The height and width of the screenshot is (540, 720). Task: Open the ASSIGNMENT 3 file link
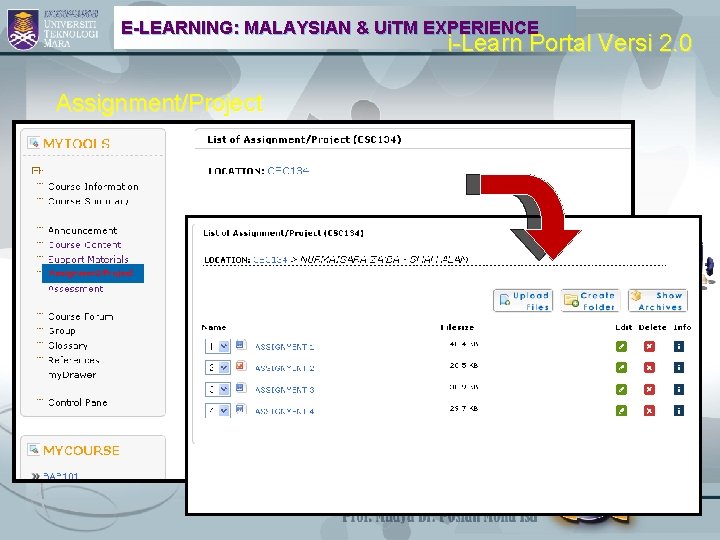pyautogui.click(x=284, y=390)
